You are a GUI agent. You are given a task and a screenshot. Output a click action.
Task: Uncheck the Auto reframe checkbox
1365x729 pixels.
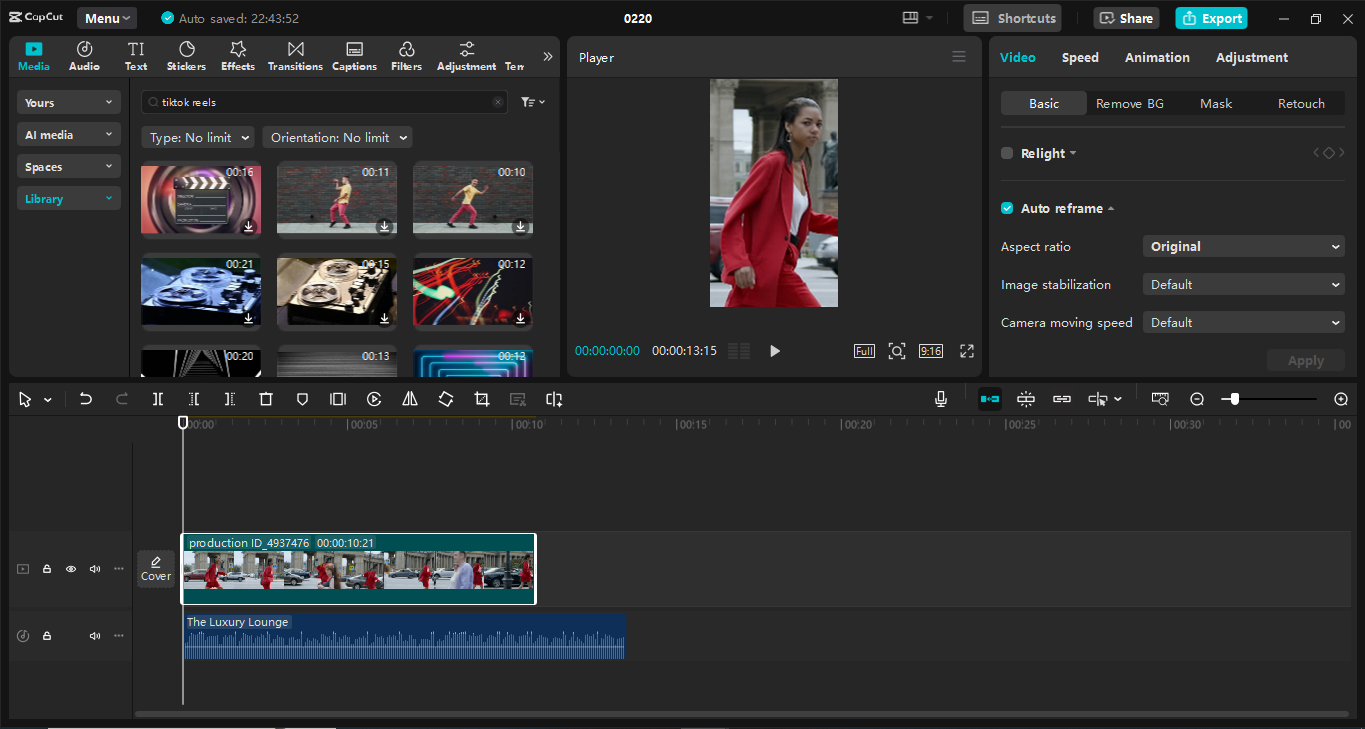click(x=1007, y=208)
